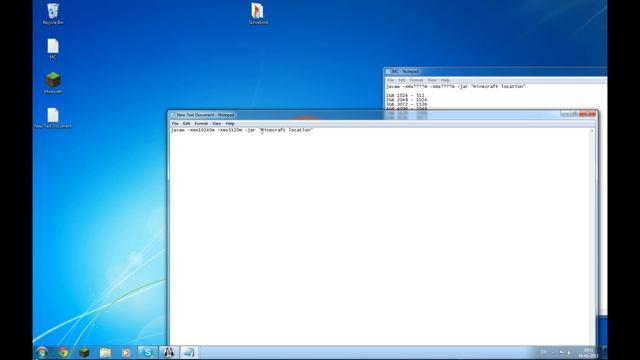Minimize the New Text Document Notepad window
The width and height of the screenshot is (640, 360).
pyautogui.click(x=565, y=114)
